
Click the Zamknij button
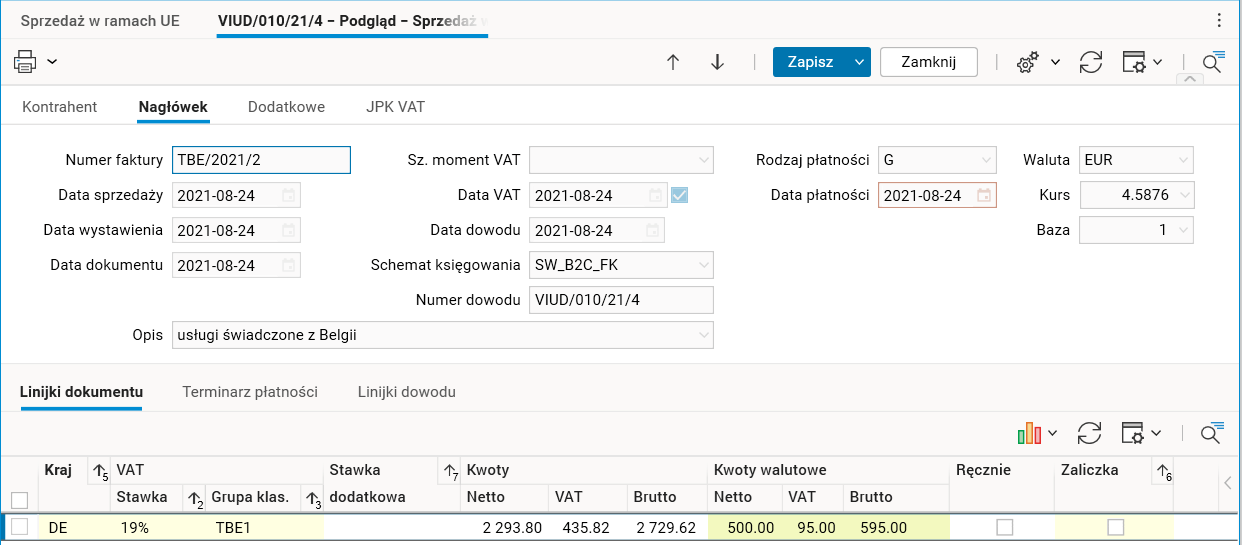[x=928, y=62]
